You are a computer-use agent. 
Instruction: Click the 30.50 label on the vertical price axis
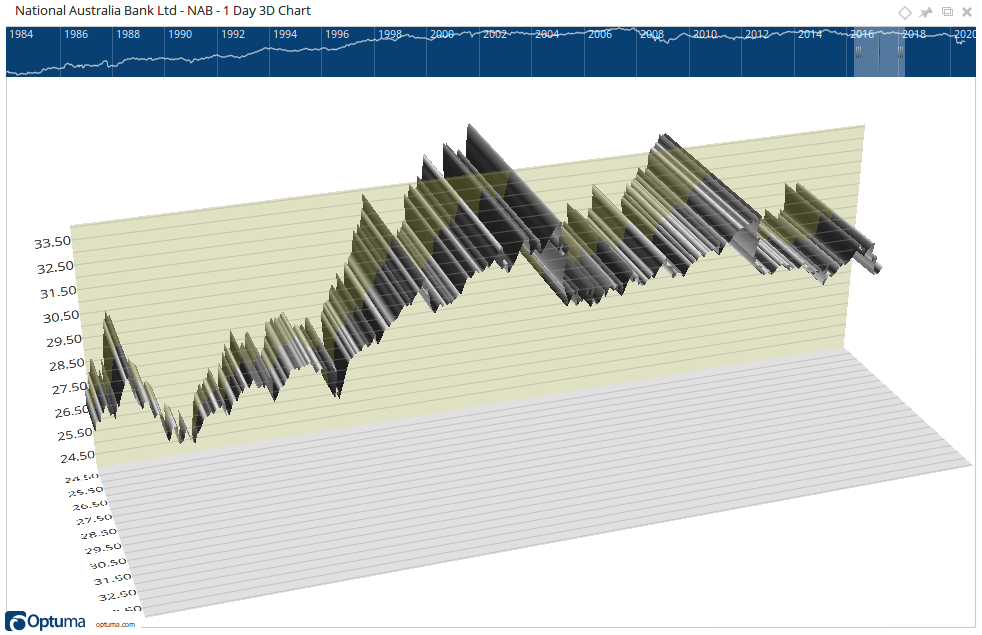(x=61, y=317)
